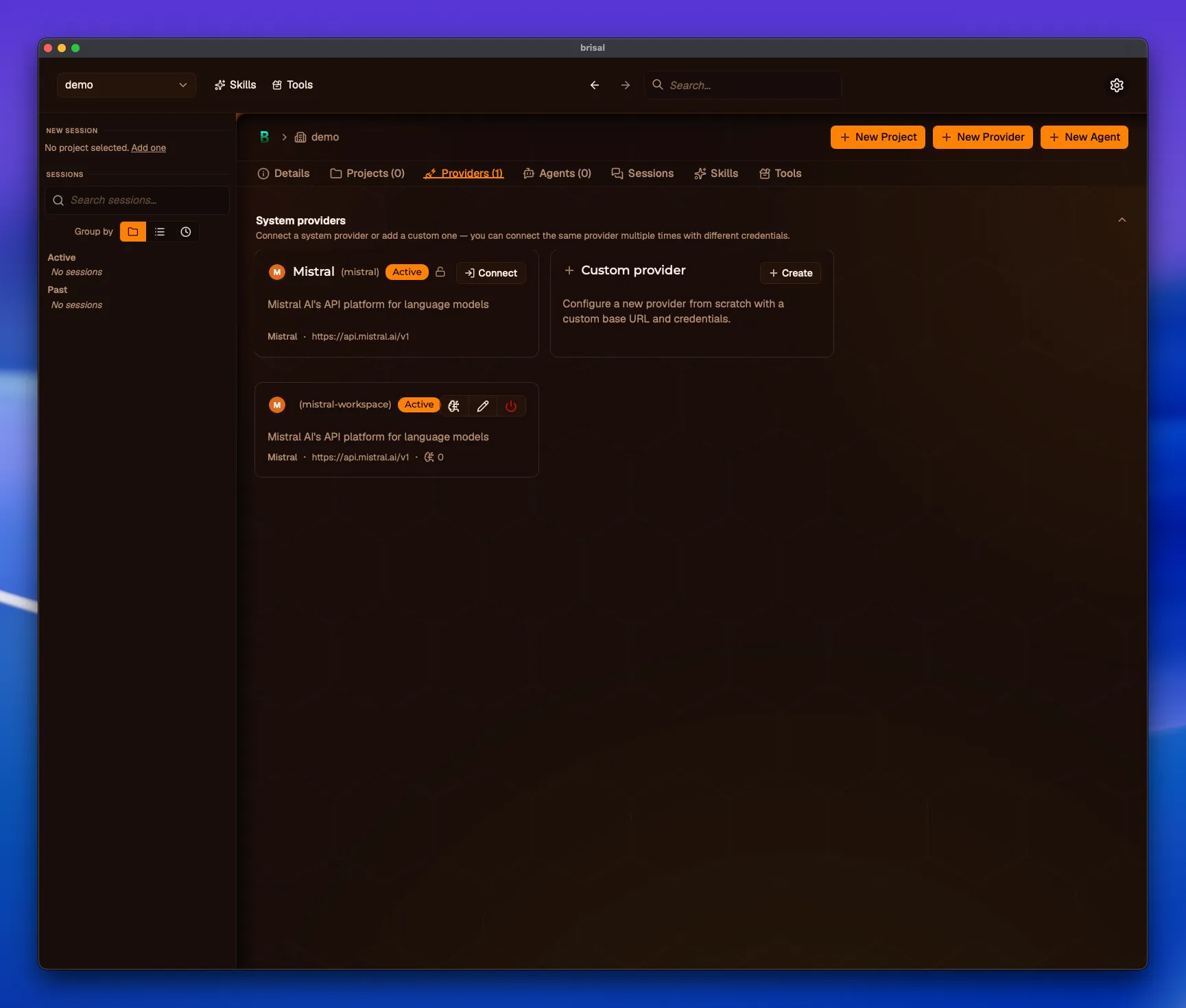Screen dimensions: 1186x1008
Task: Click the lock icon on Mistral card
Action: point(440,272)
